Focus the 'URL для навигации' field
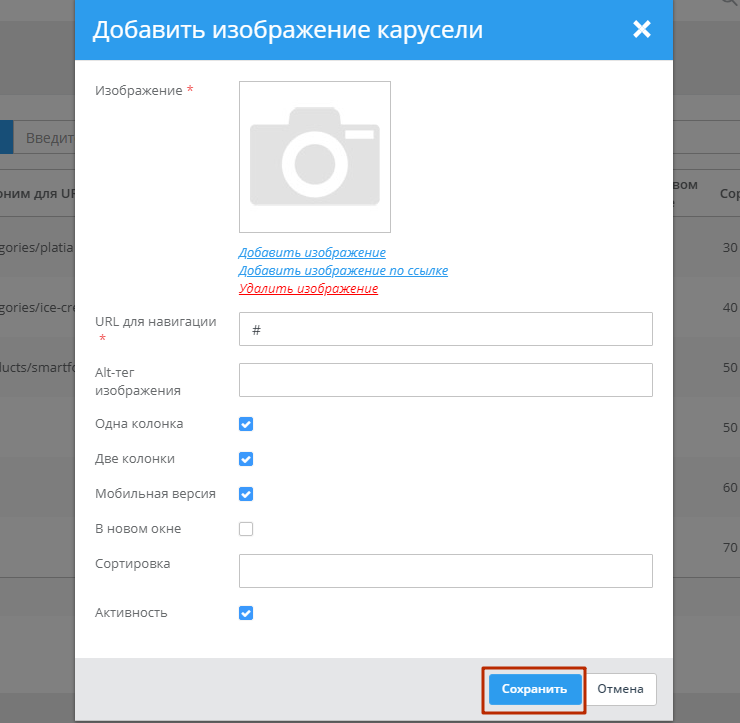Screen dimensions: 740x723 click(x=445, y=329)
